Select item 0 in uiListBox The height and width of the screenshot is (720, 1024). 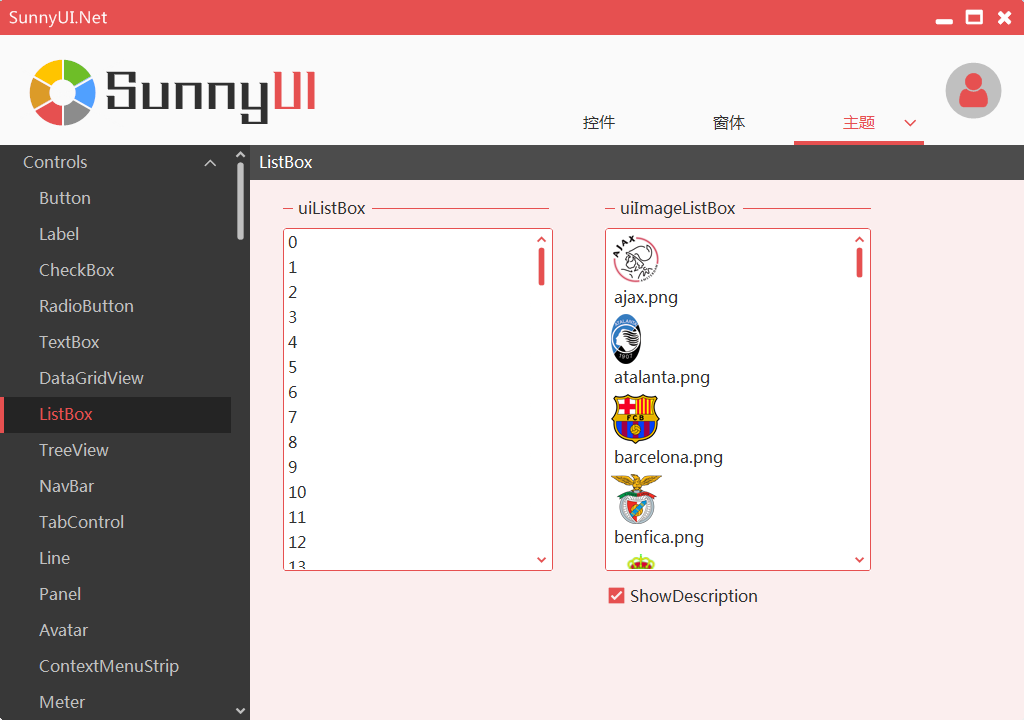pos(409,242)
